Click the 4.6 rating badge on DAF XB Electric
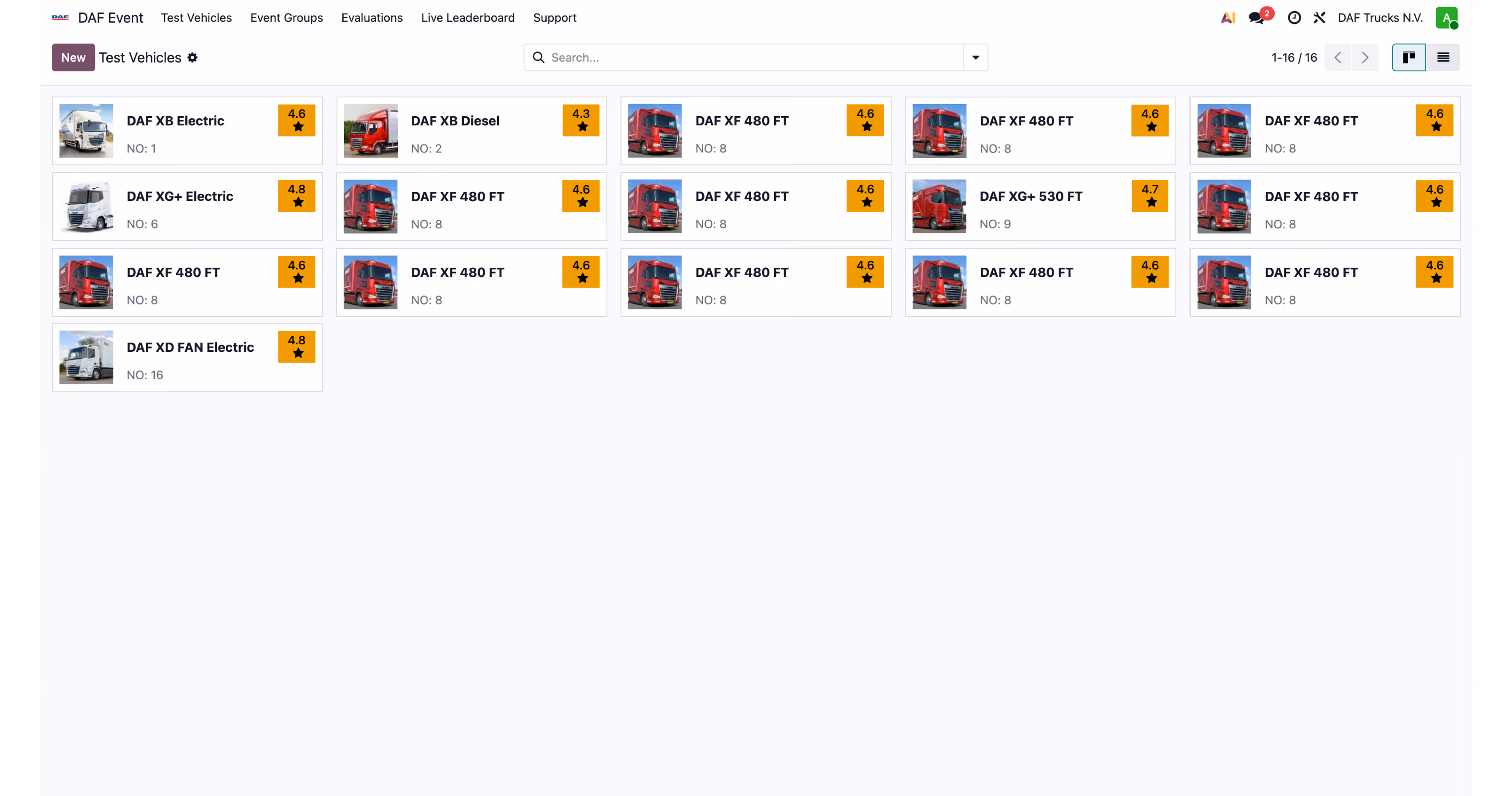Image resolution: width=1512 pixels, height=796 pixels. click(296, 120)
